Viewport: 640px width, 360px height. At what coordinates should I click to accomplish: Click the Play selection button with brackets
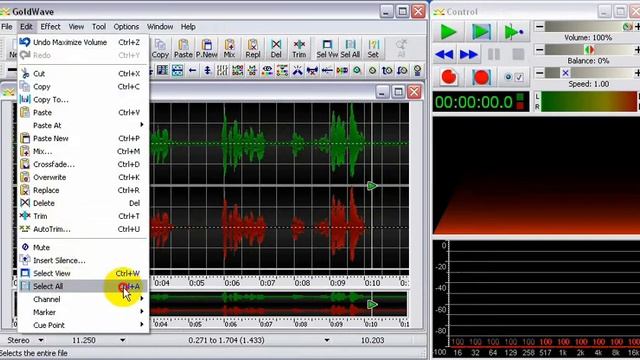481,32
